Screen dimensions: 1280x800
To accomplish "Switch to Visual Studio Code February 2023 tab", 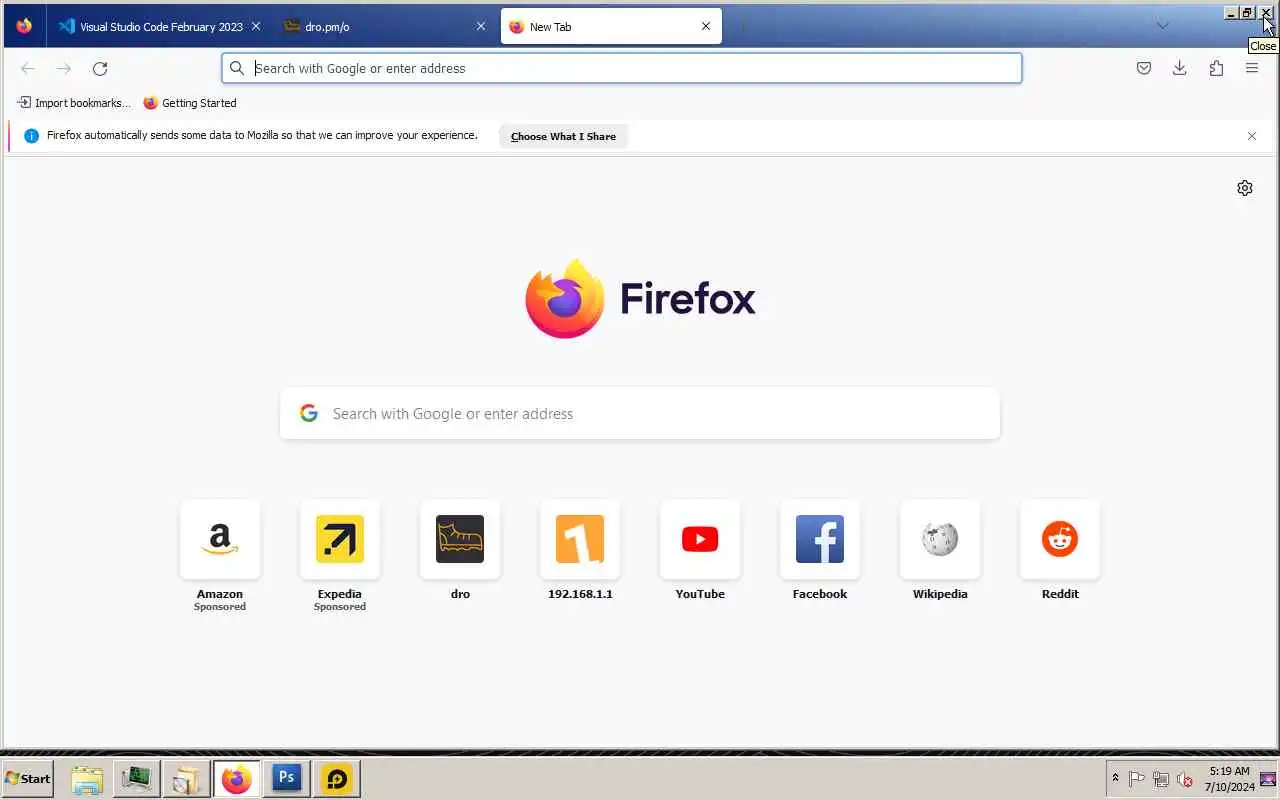I will [160, 27].
